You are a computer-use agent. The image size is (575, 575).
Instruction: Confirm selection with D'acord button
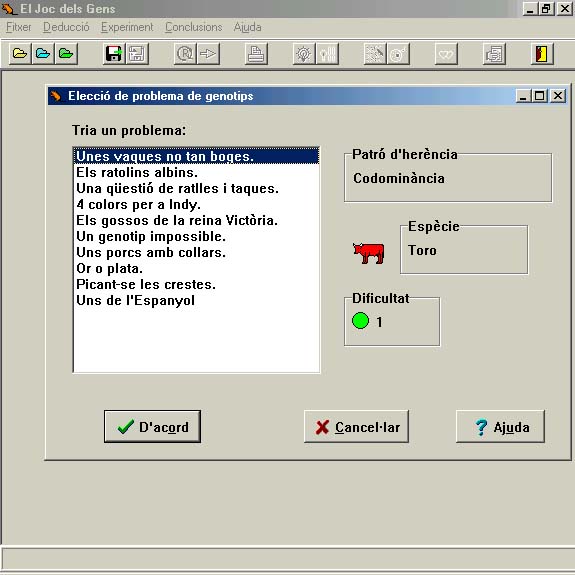[x=152, y=426]
